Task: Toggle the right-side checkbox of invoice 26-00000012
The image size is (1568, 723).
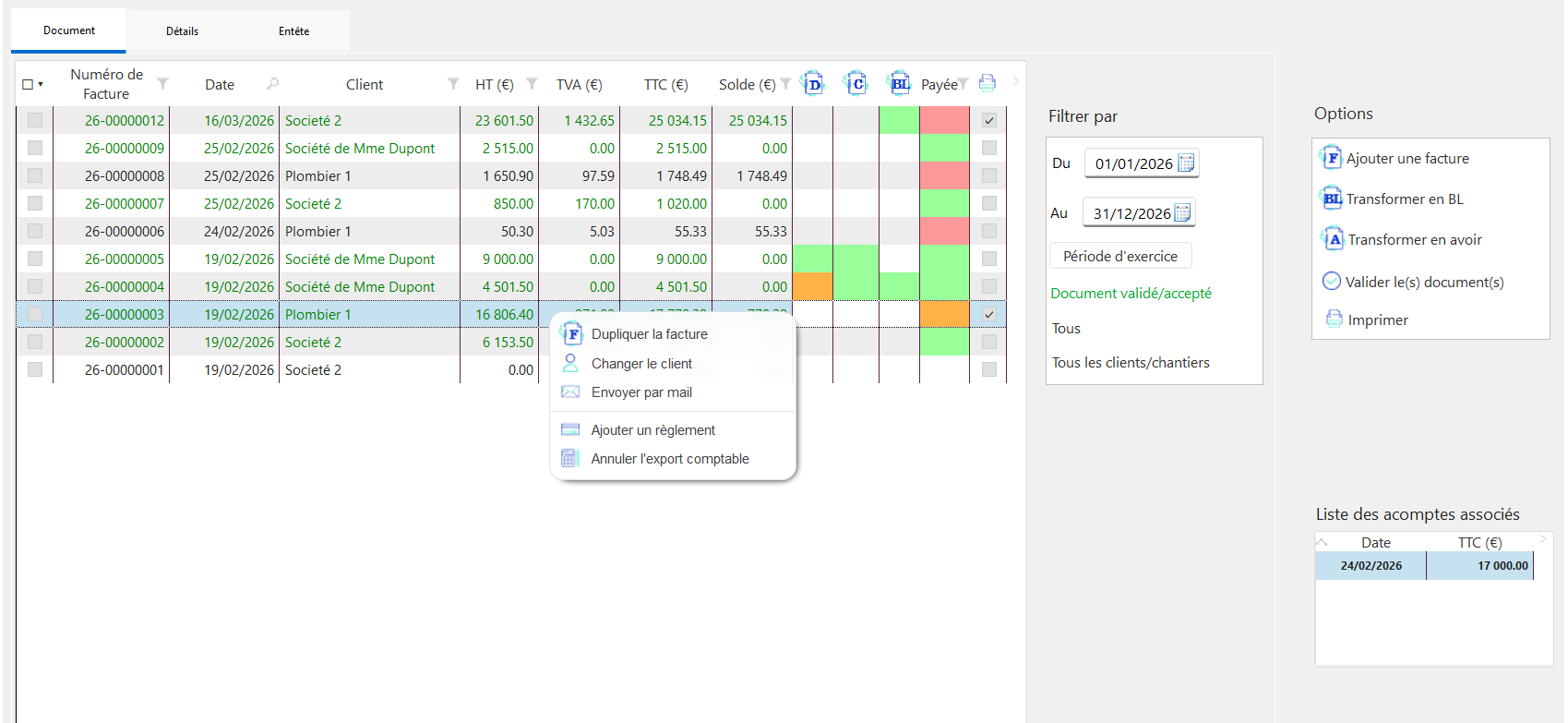Action: (x=989, y=120)
